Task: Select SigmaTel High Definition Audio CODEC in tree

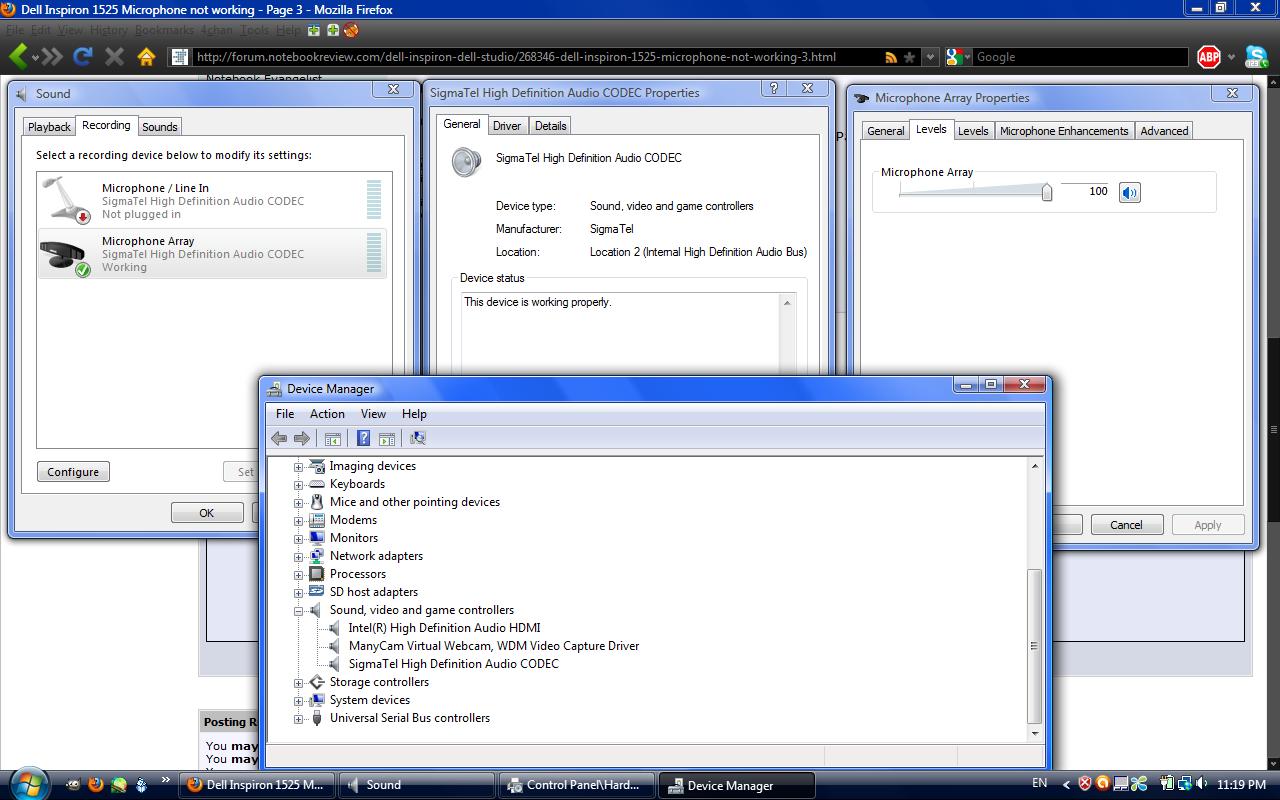Action: (x=453, y=664)
